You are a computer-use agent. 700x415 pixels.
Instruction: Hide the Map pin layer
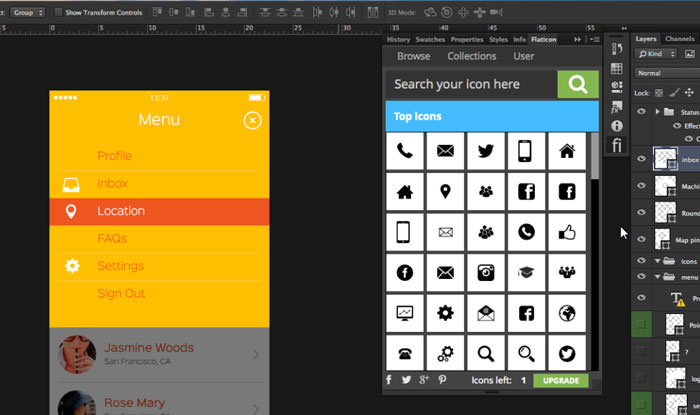coord(642,239)
